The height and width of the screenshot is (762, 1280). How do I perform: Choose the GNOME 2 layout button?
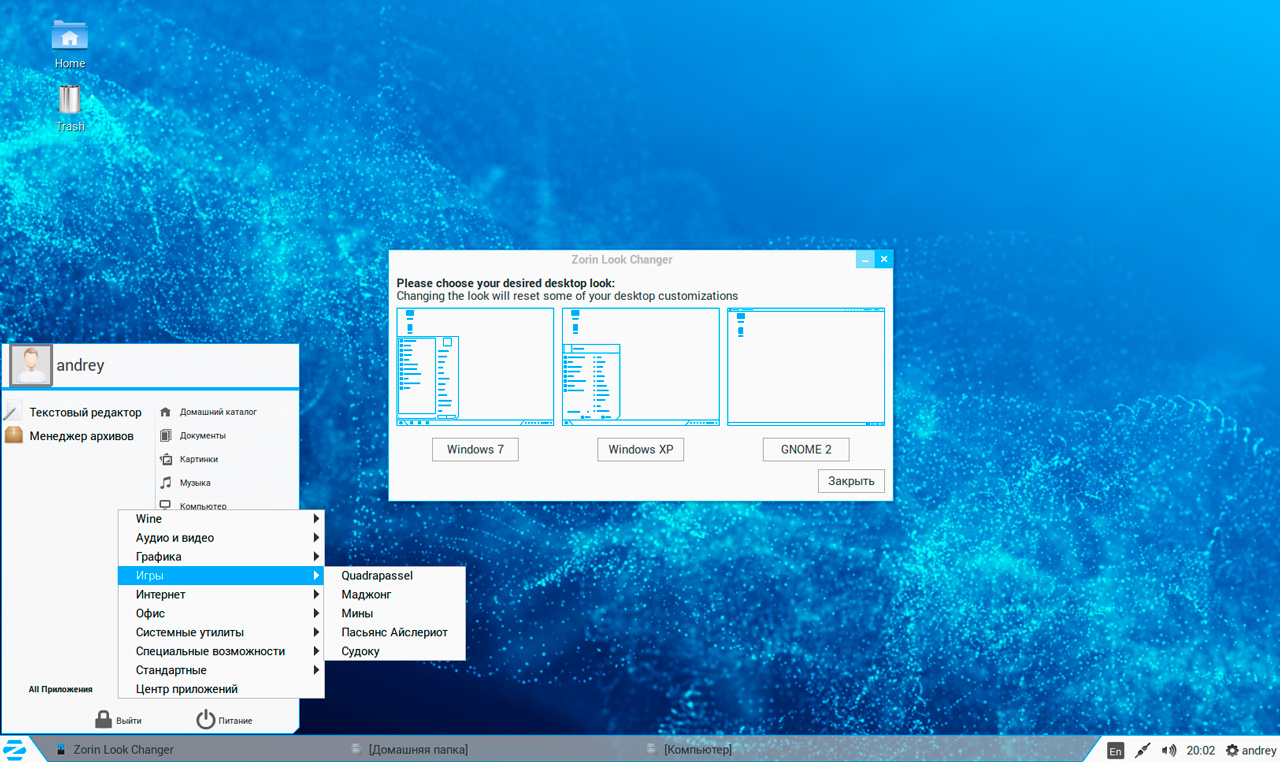point(805,449)
